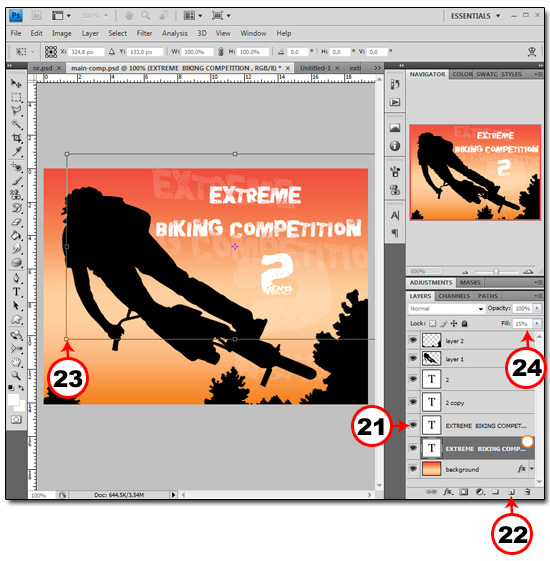The width and height of the screenshot is (550, 561).
Task: Collapse background layer effects arrow
Action: [x=532, y=468]
